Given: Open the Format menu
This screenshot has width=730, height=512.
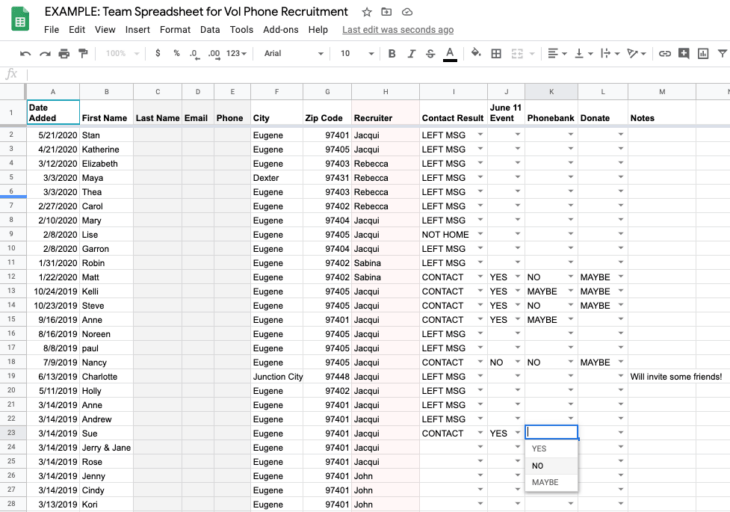Looking at the screenshot, I should [175, 30].
